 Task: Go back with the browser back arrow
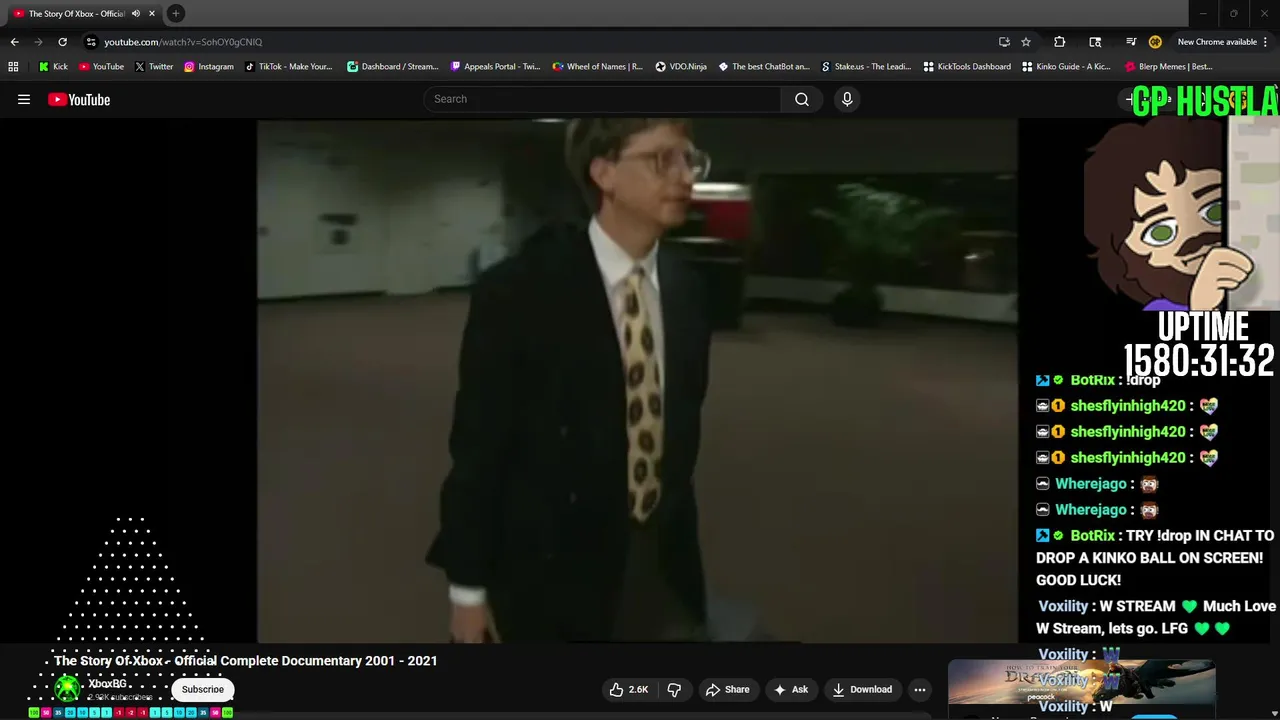point(14,42)
